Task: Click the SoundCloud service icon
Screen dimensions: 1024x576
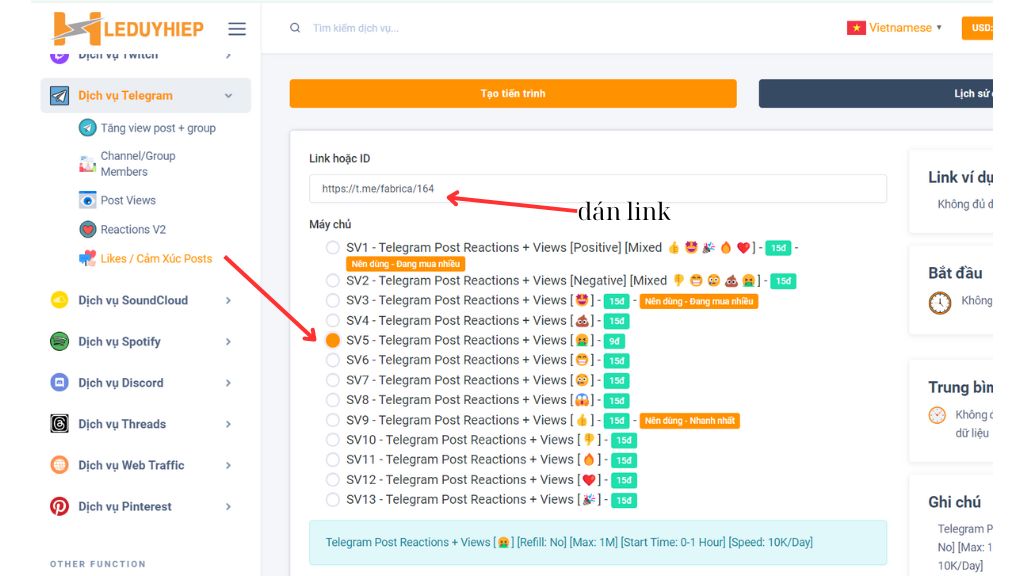Action: click(59, 300)
